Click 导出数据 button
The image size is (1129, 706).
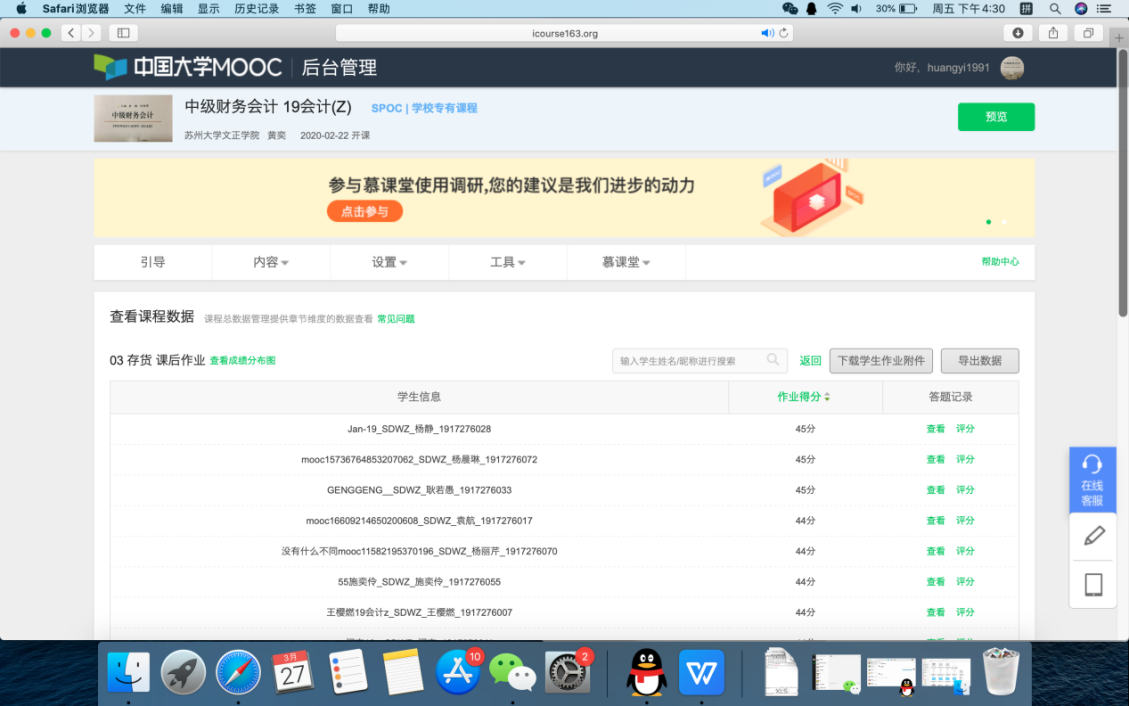point(979,361)
